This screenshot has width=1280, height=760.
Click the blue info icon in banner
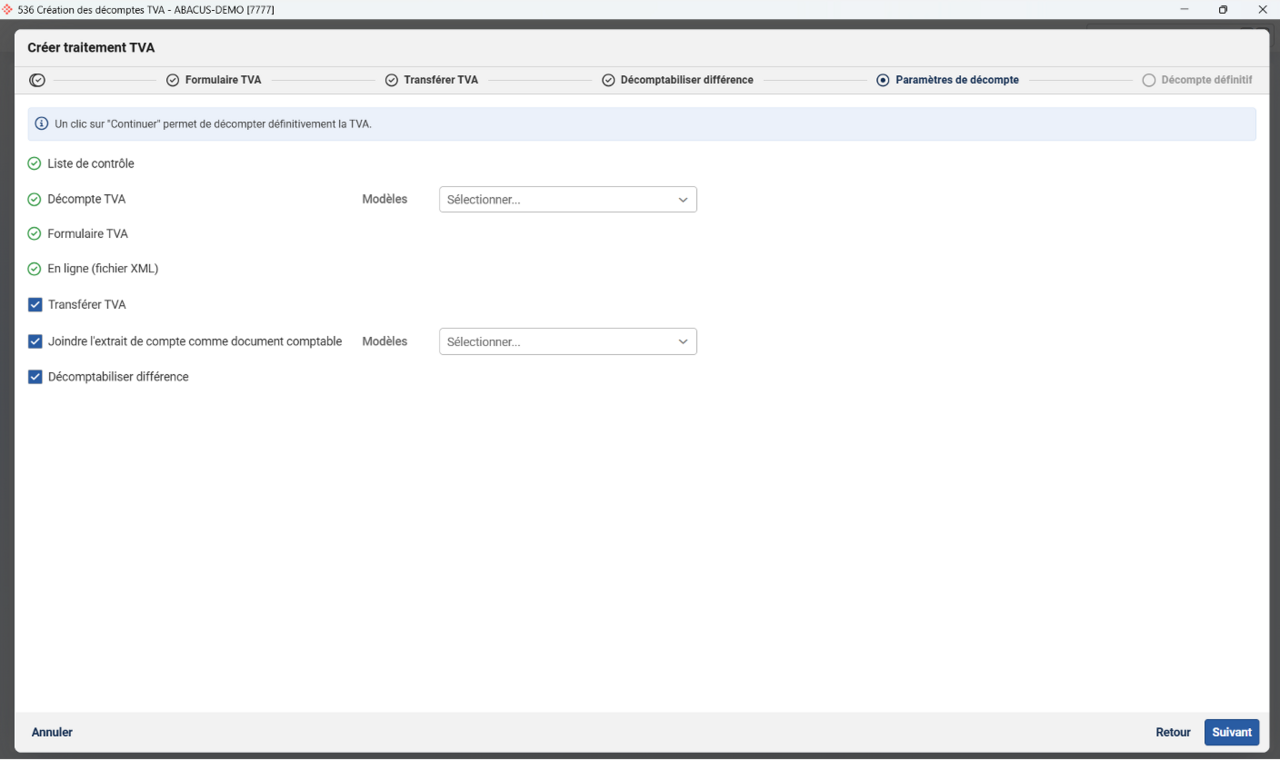42,124
